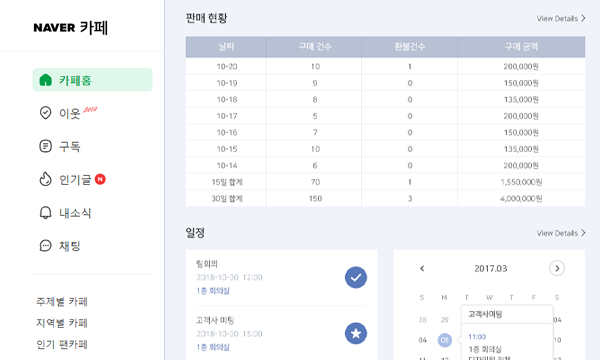Go to next month in calendar

[557, 269]
